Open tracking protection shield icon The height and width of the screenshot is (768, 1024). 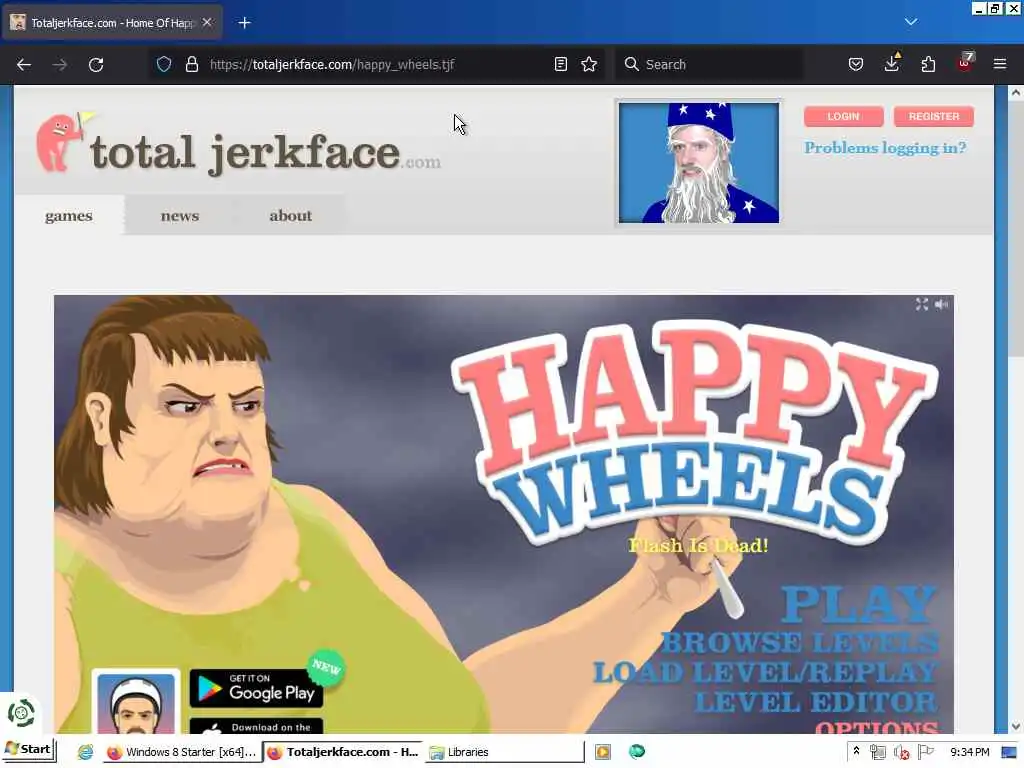[x=164, y=64]
